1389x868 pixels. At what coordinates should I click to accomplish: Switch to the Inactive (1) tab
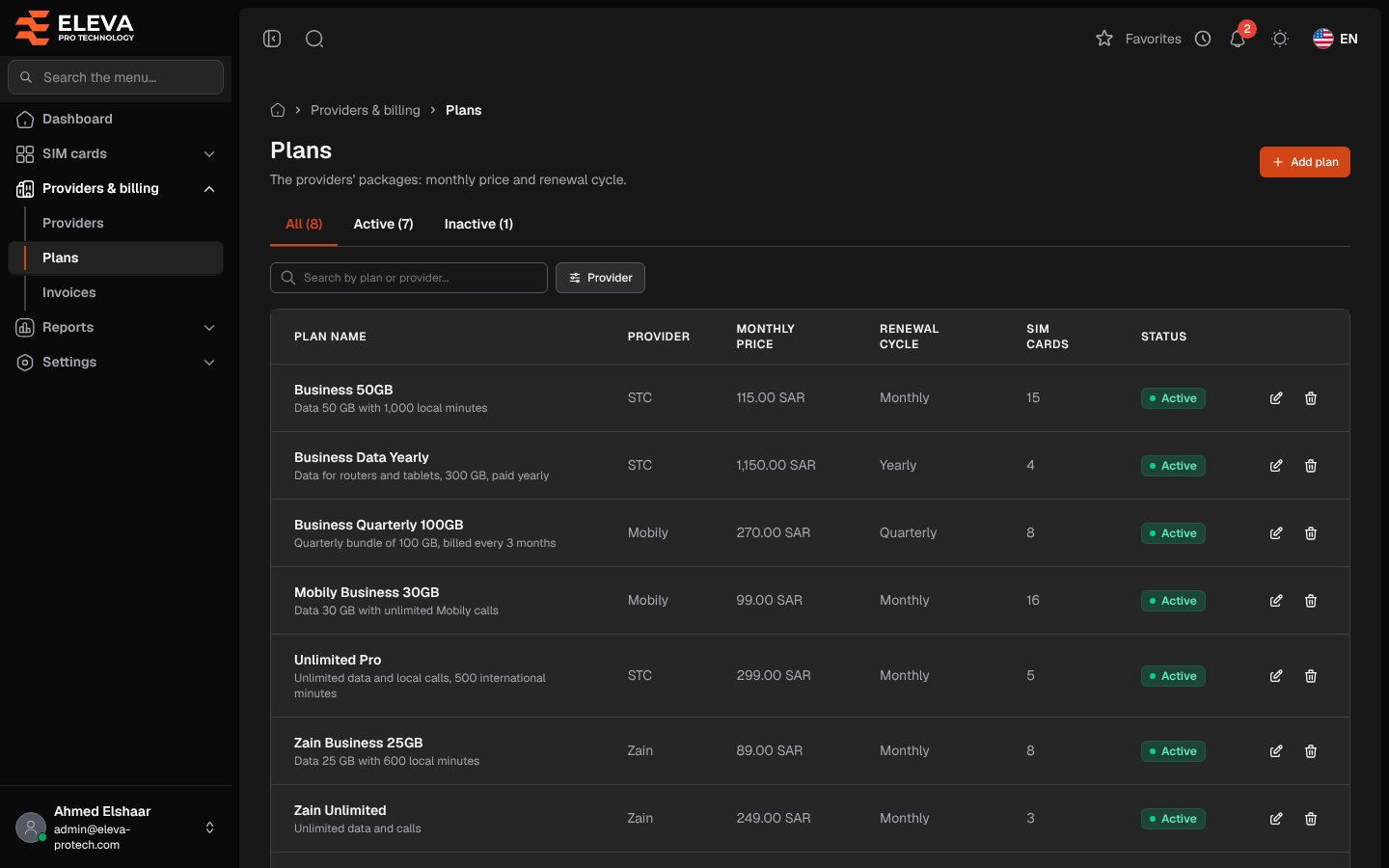click(x=478, y=224)
